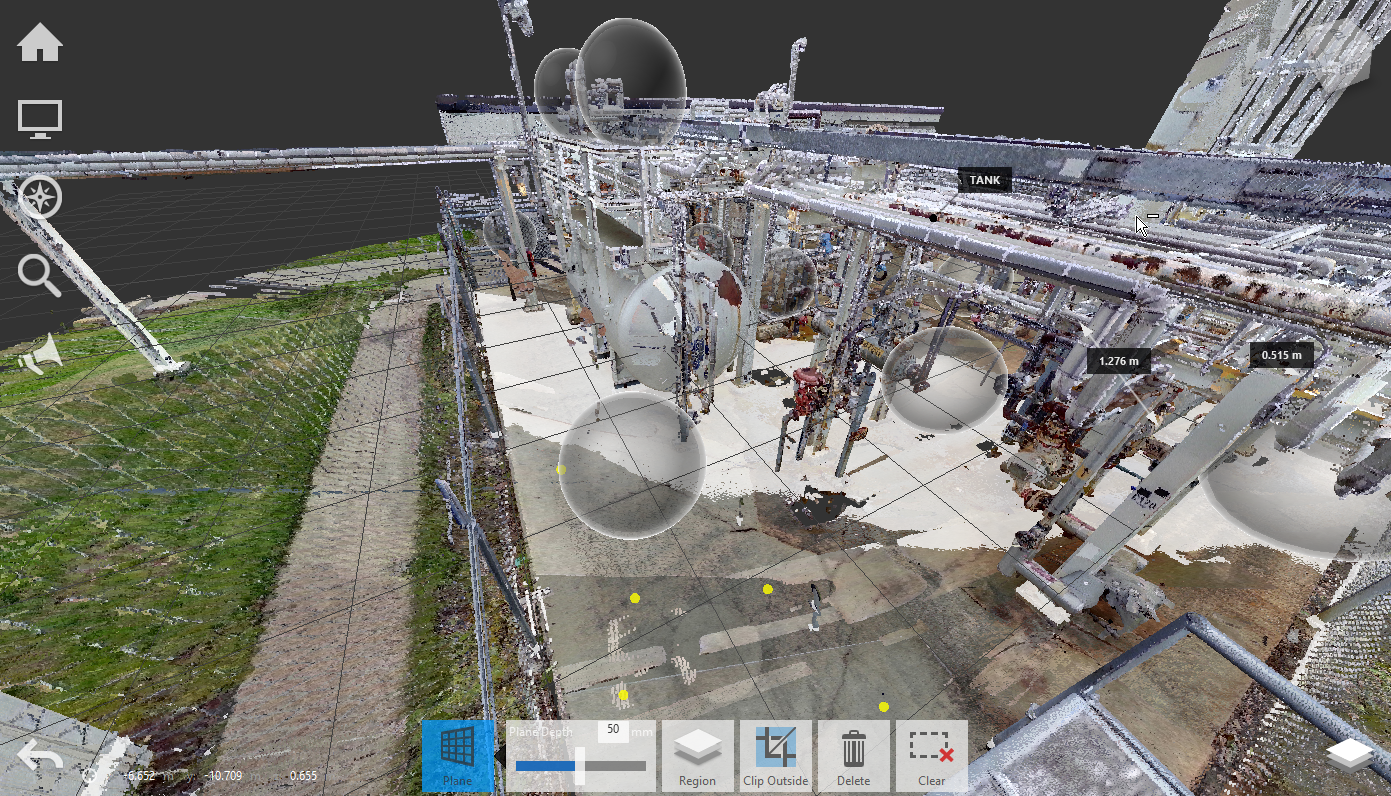This screenshot has width=1391, height=796.
Task: Open the display monitor icon
Action: (x=40, y=120)
